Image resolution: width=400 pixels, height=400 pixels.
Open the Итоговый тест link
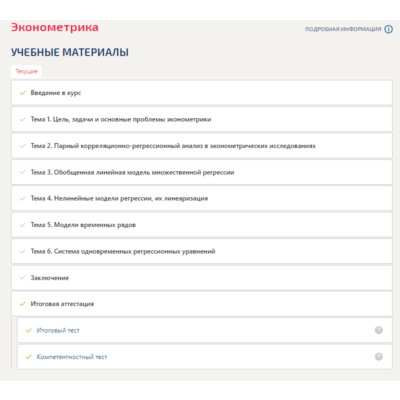tap(58, 330)
